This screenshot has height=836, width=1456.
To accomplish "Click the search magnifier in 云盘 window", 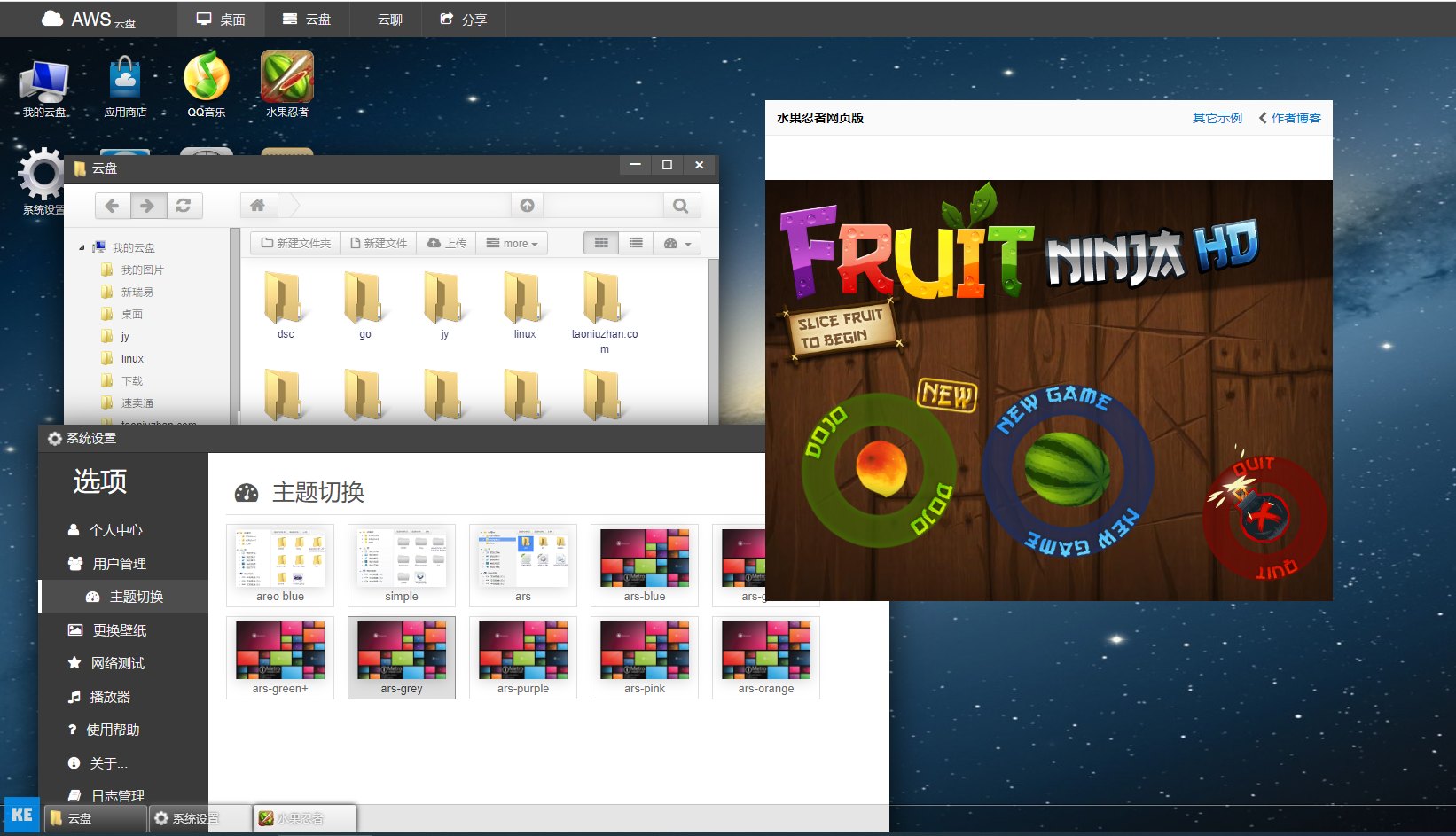I will pos(681,206).
